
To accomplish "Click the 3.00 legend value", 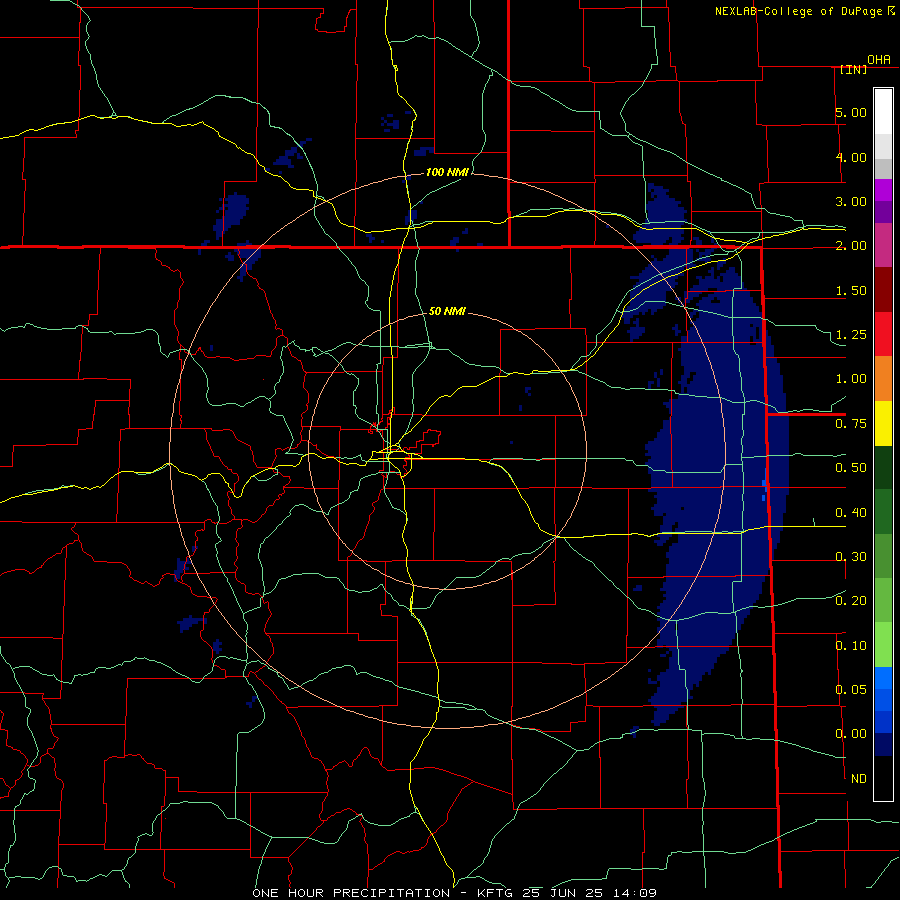I will [x=851, y=201].
